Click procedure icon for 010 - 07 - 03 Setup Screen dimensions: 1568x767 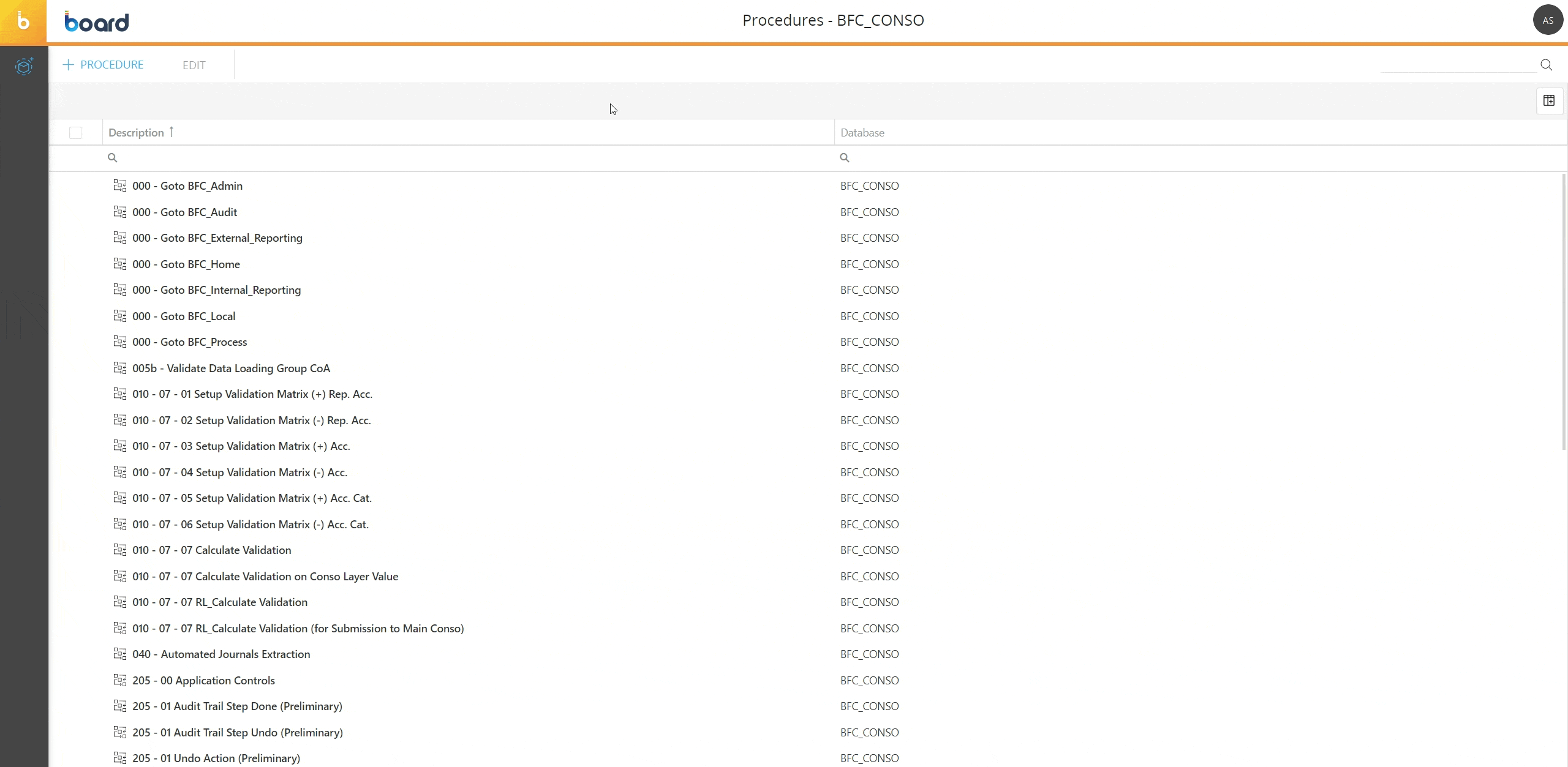tap(120, 446)
